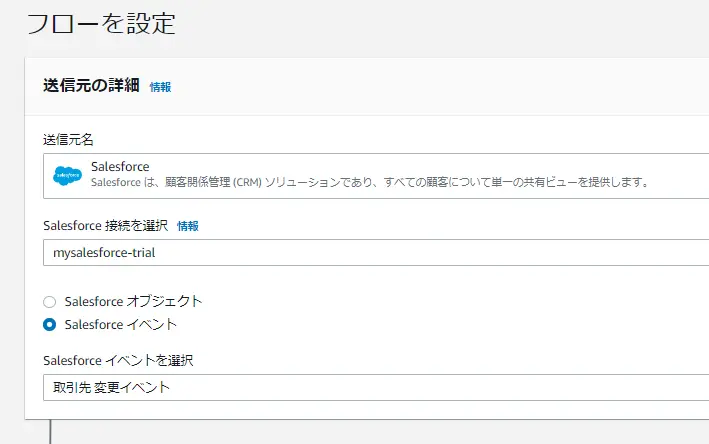Expand the Salesforce イベントを選択 event dropdown
This screenshot has height=444, width=709.
tap(376, 387)
